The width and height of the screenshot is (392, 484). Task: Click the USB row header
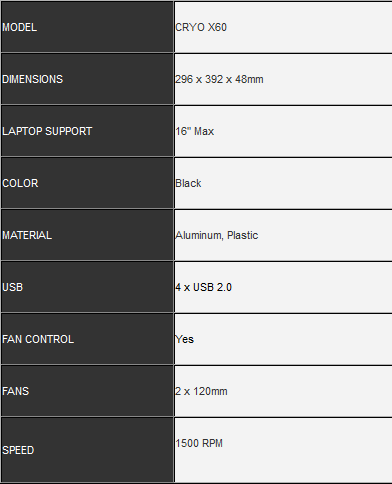pos(87,287)
